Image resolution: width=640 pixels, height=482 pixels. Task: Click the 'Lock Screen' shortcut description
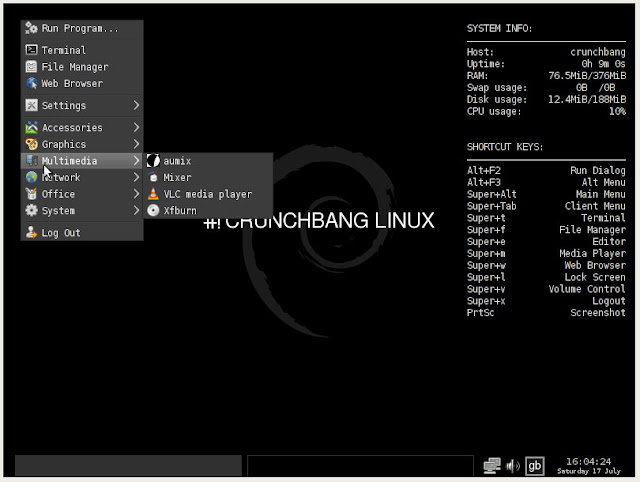(595, 277)
